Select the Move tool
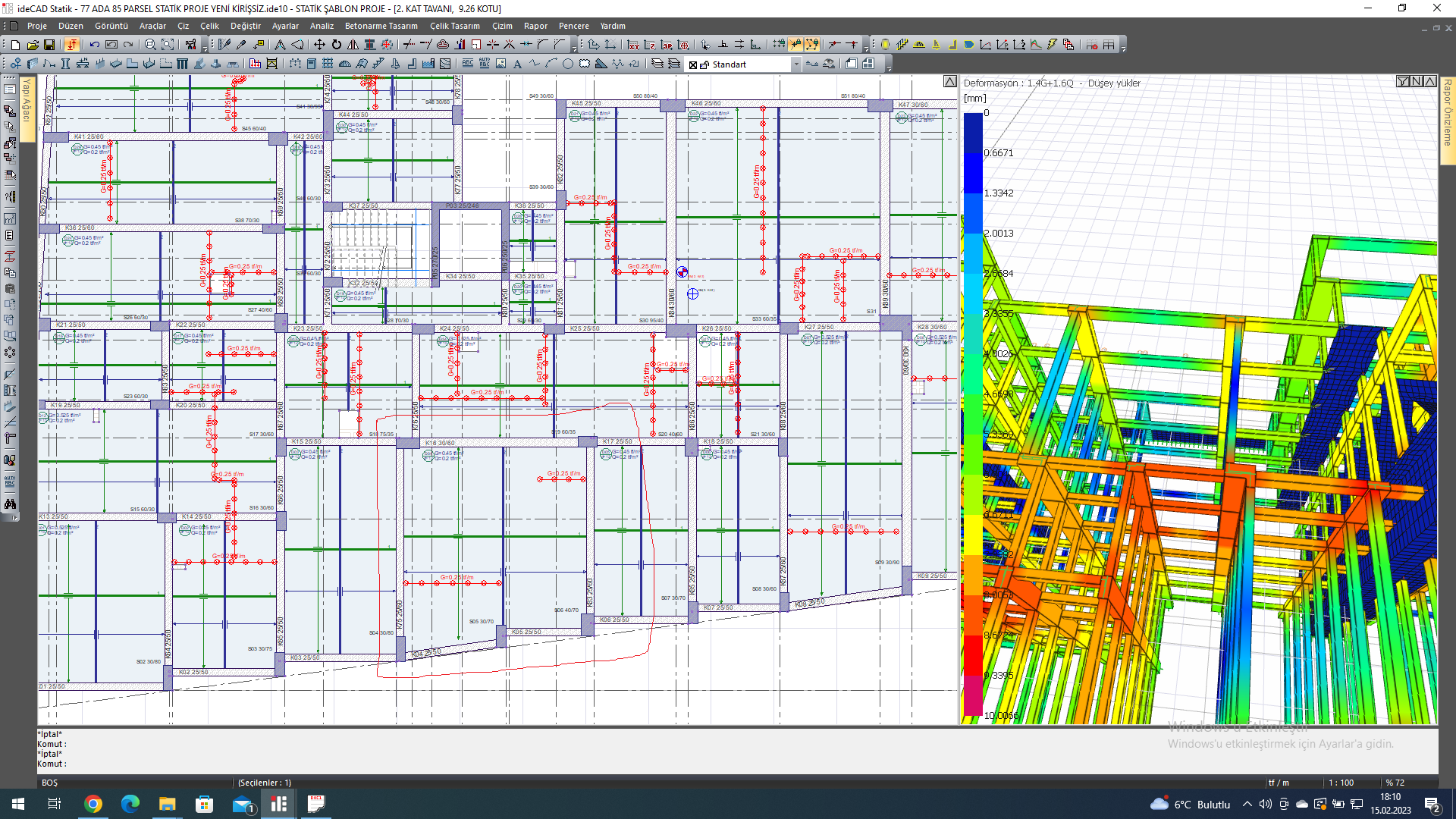This screenshot has width=1456, height=819. pyautogui.click(x=319, y=45)
